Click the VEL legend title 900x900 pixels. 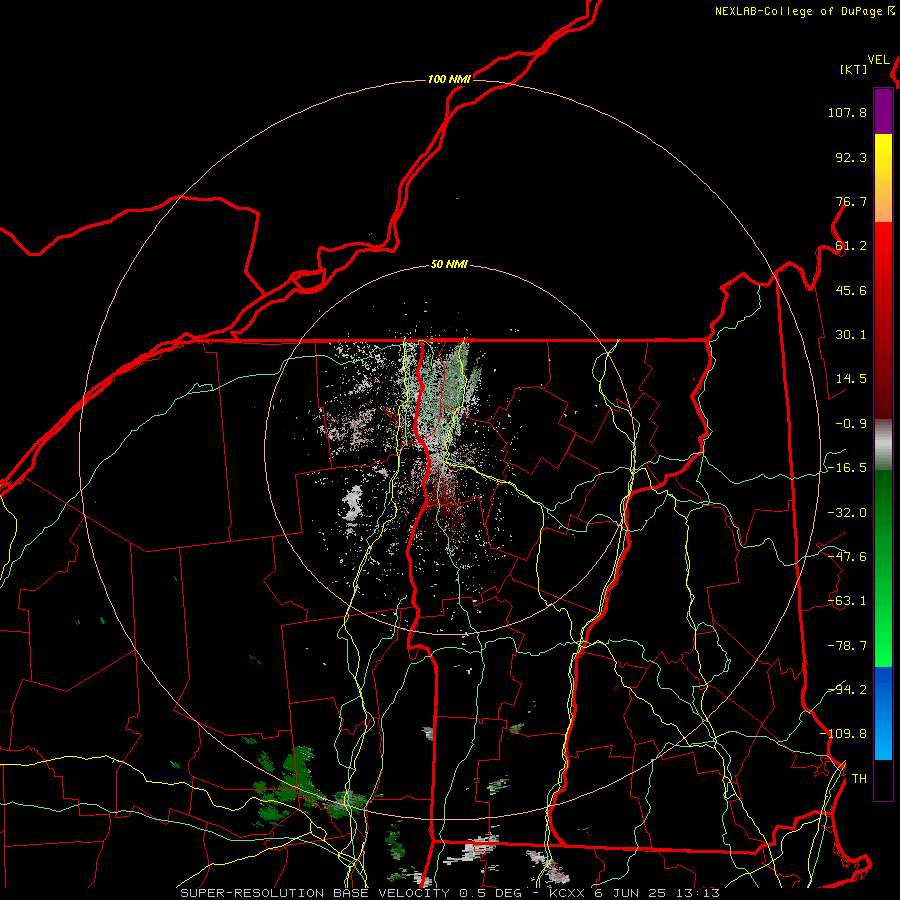pos(878,60)
